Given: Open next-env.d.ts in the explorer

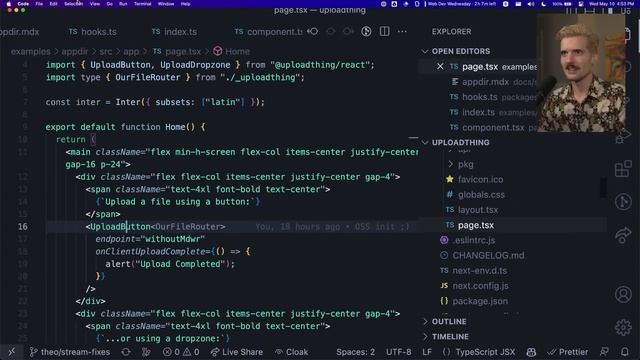Looking at the screenshot, I should 479,271.
